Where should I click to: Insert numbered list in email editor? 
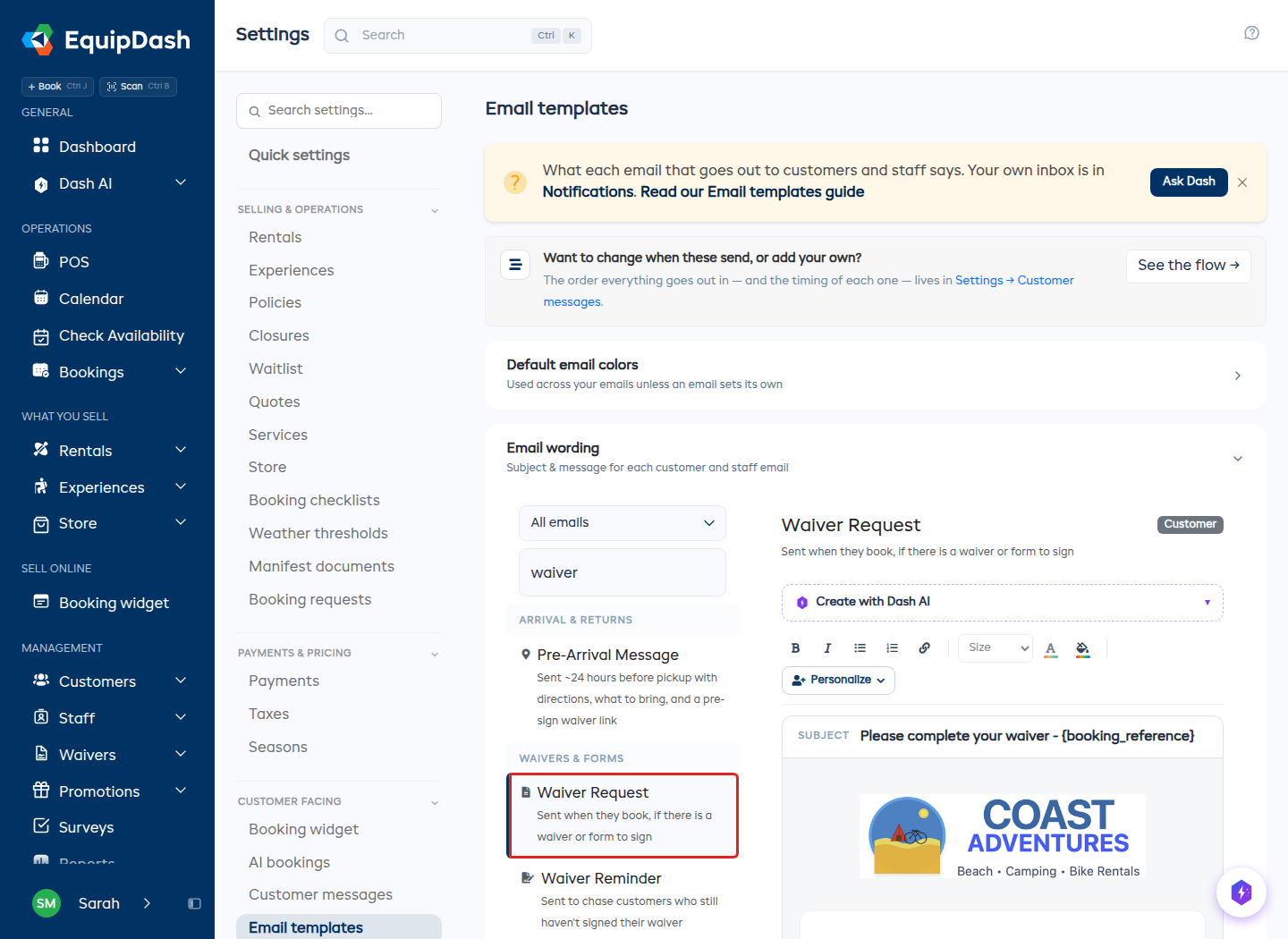point(892,648)
